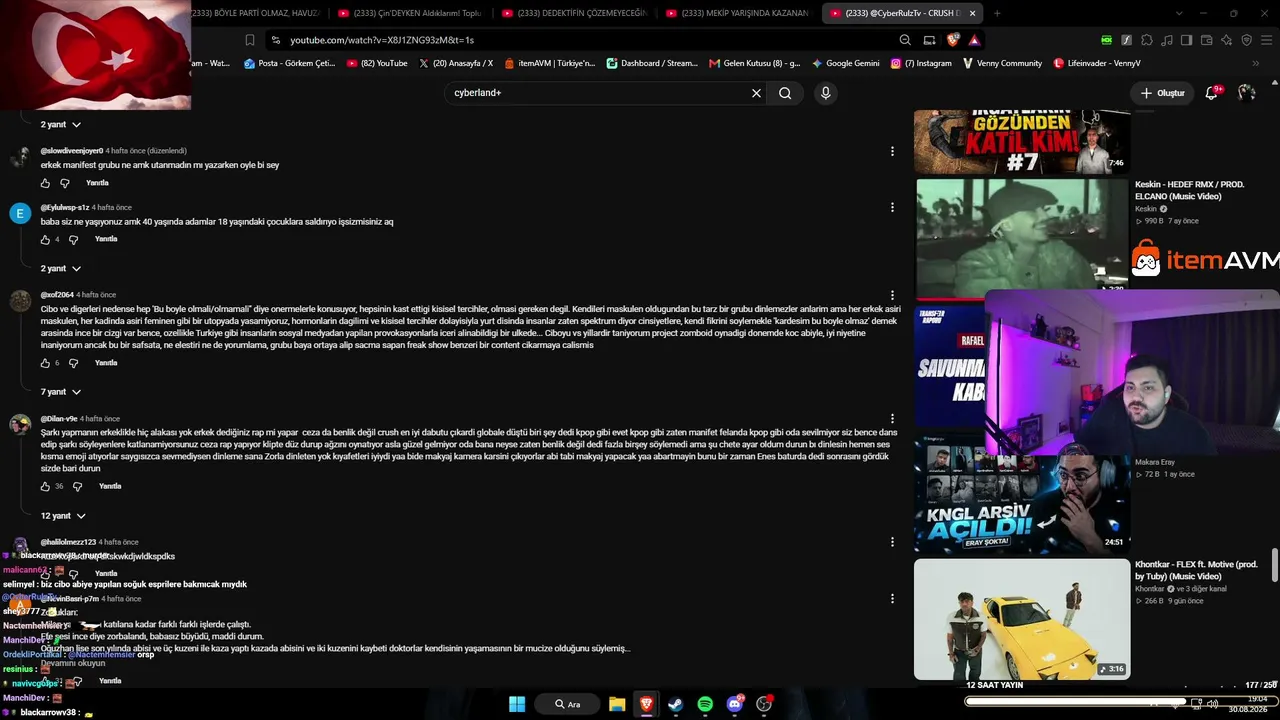Image resolution: width=1280 pixels, height=720 pixels.
Task: Open File Explorer from the taskbar
Action: (x=617, y=704)
